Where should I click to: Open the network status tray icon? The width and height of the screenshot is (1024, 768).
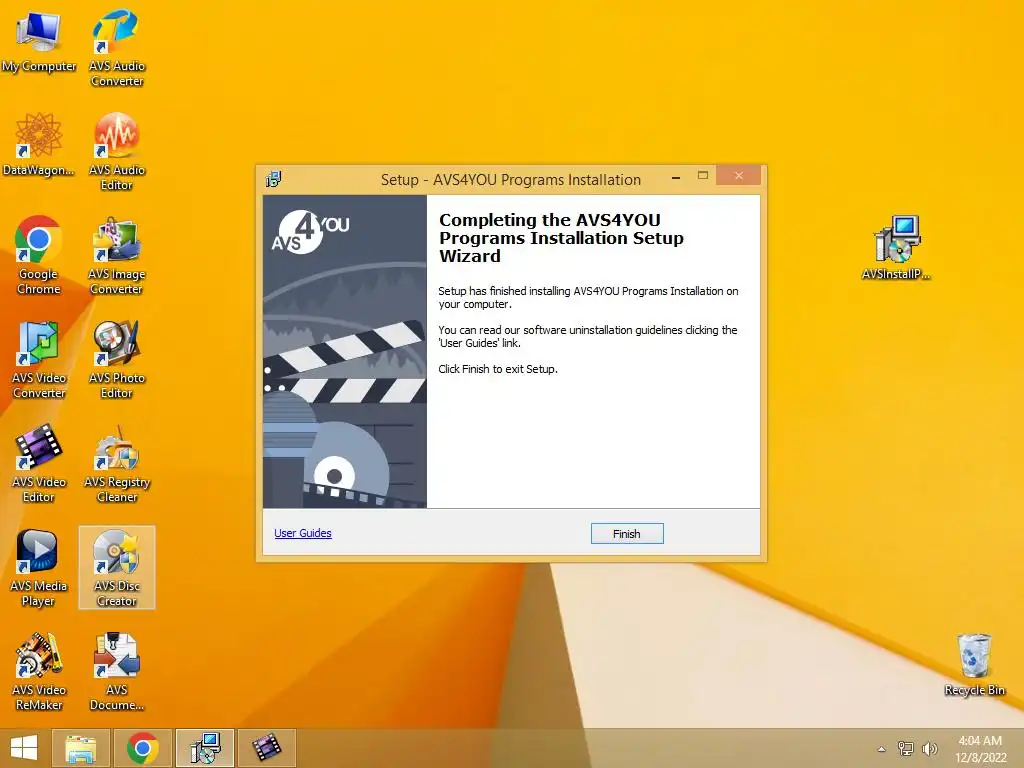[x=905, y=749]
